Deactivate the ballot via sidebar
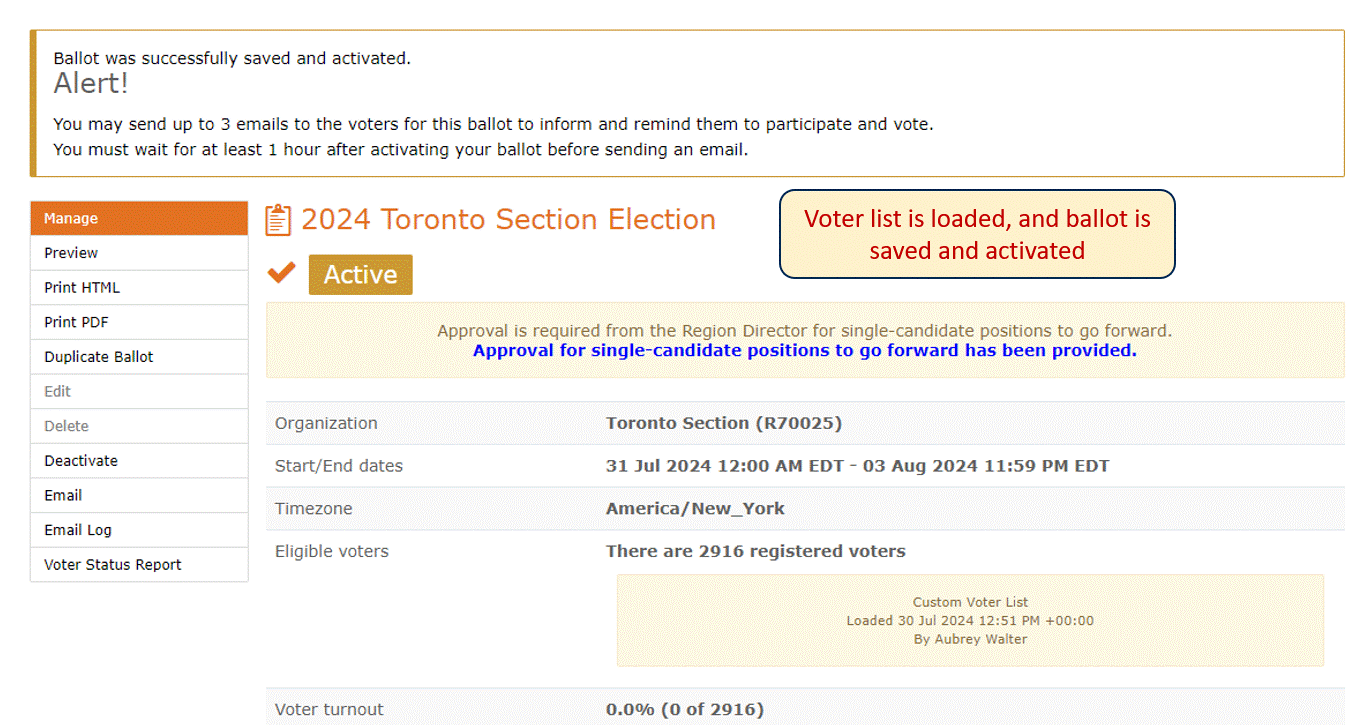Screen dimensions: 1362x725 [x=139, y=461]
